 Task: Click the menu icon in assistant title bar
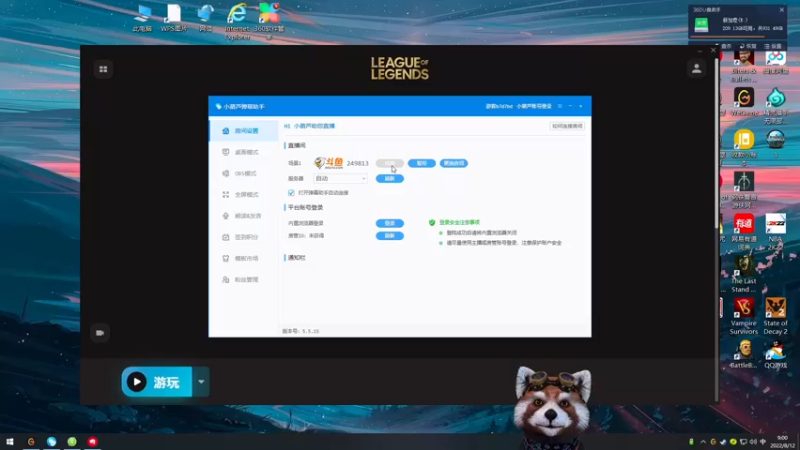pyautogui.click(x=560, y=106)
